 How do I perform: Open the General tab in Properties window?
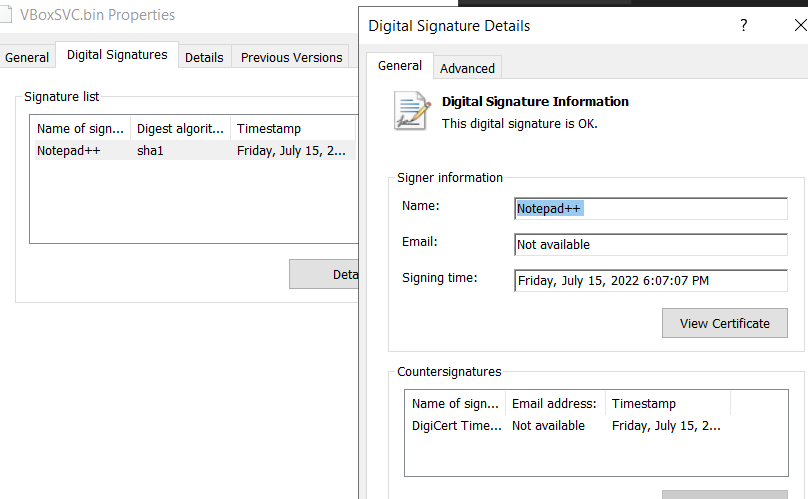coord(27,58)
